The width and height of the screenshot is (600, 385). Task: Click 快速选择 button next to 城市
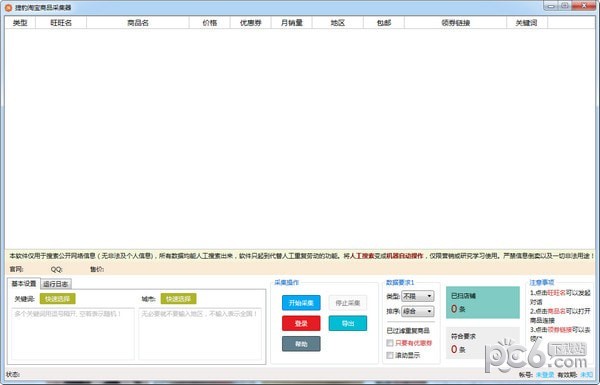click(178, 299)
